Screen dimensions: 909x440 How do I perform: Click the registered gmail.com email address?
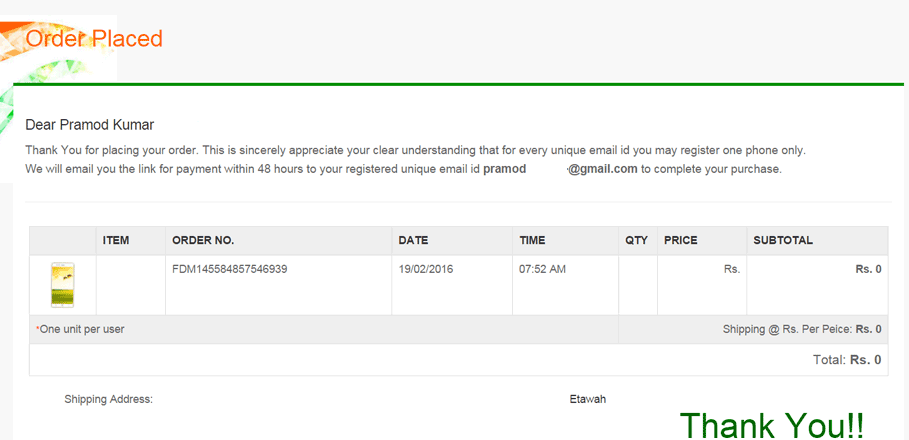click(561, 169)
